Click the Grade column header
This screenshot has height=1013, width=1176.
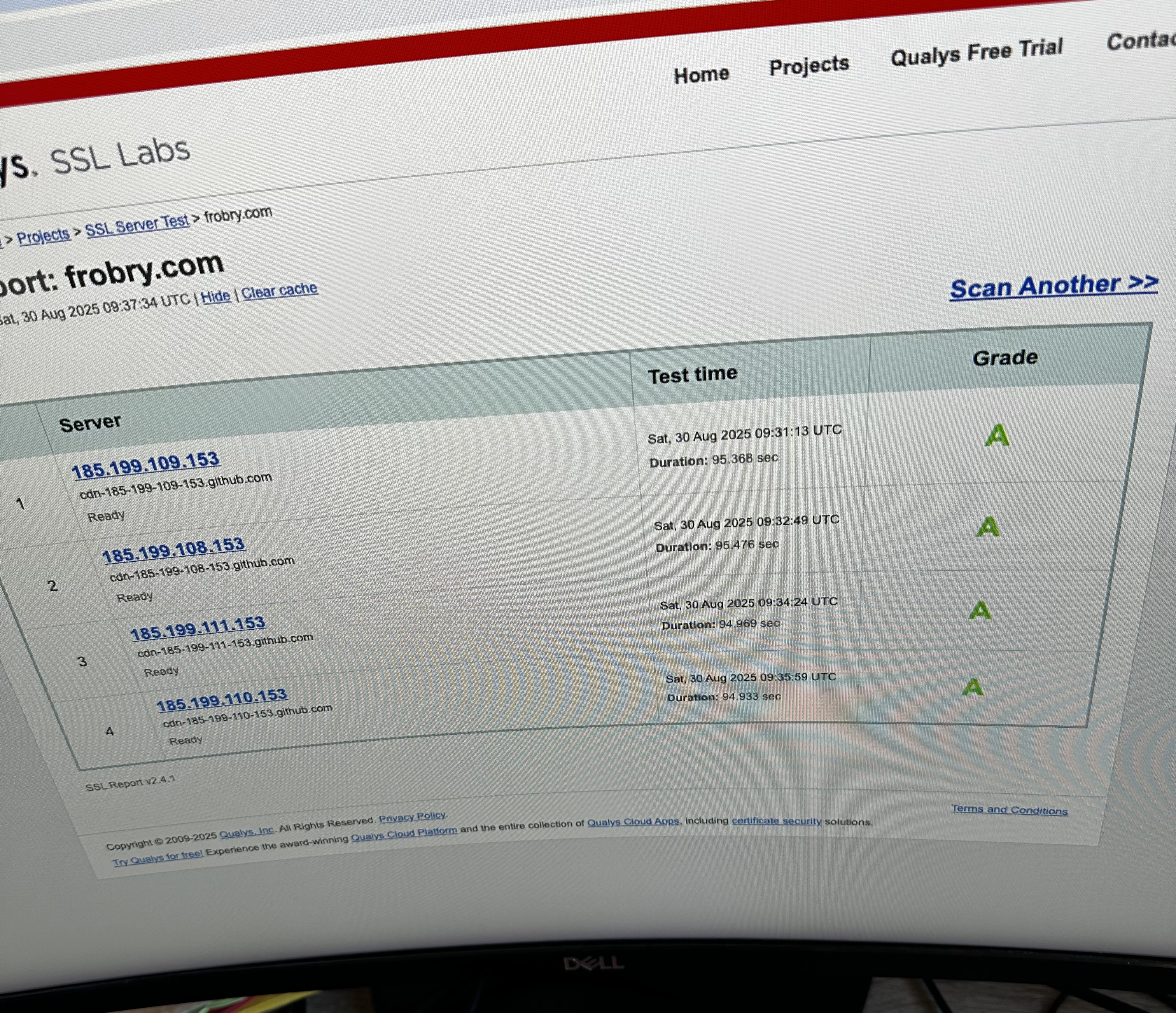click(1005, 358)
